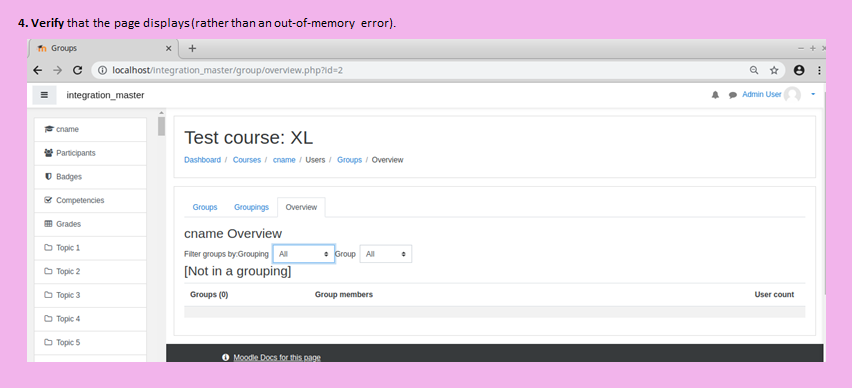Reload the page with refresh icon
This screenshot has height=388, width=852.
(78, 70)
